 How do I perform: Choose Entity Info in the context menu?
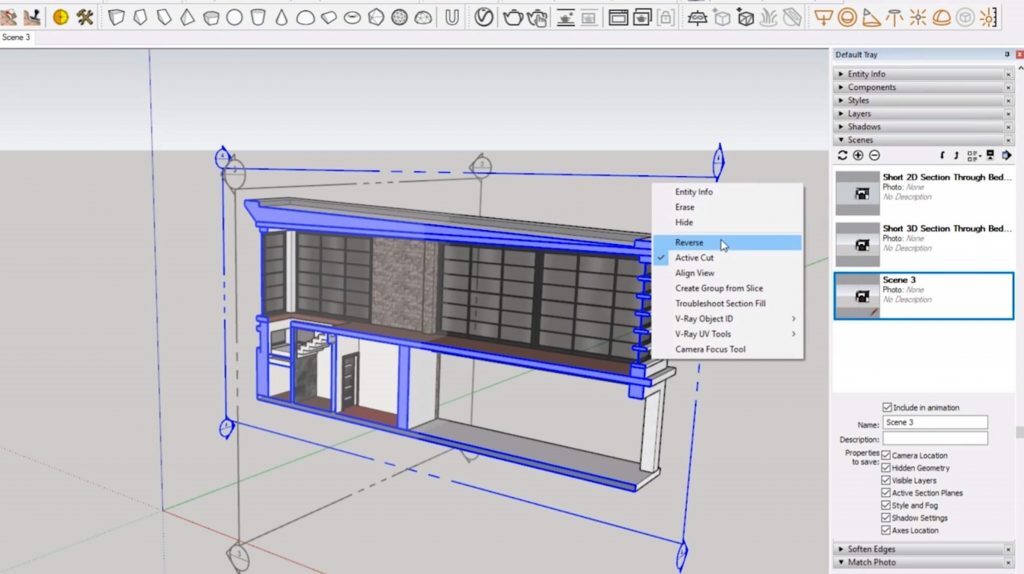(728, 192)
